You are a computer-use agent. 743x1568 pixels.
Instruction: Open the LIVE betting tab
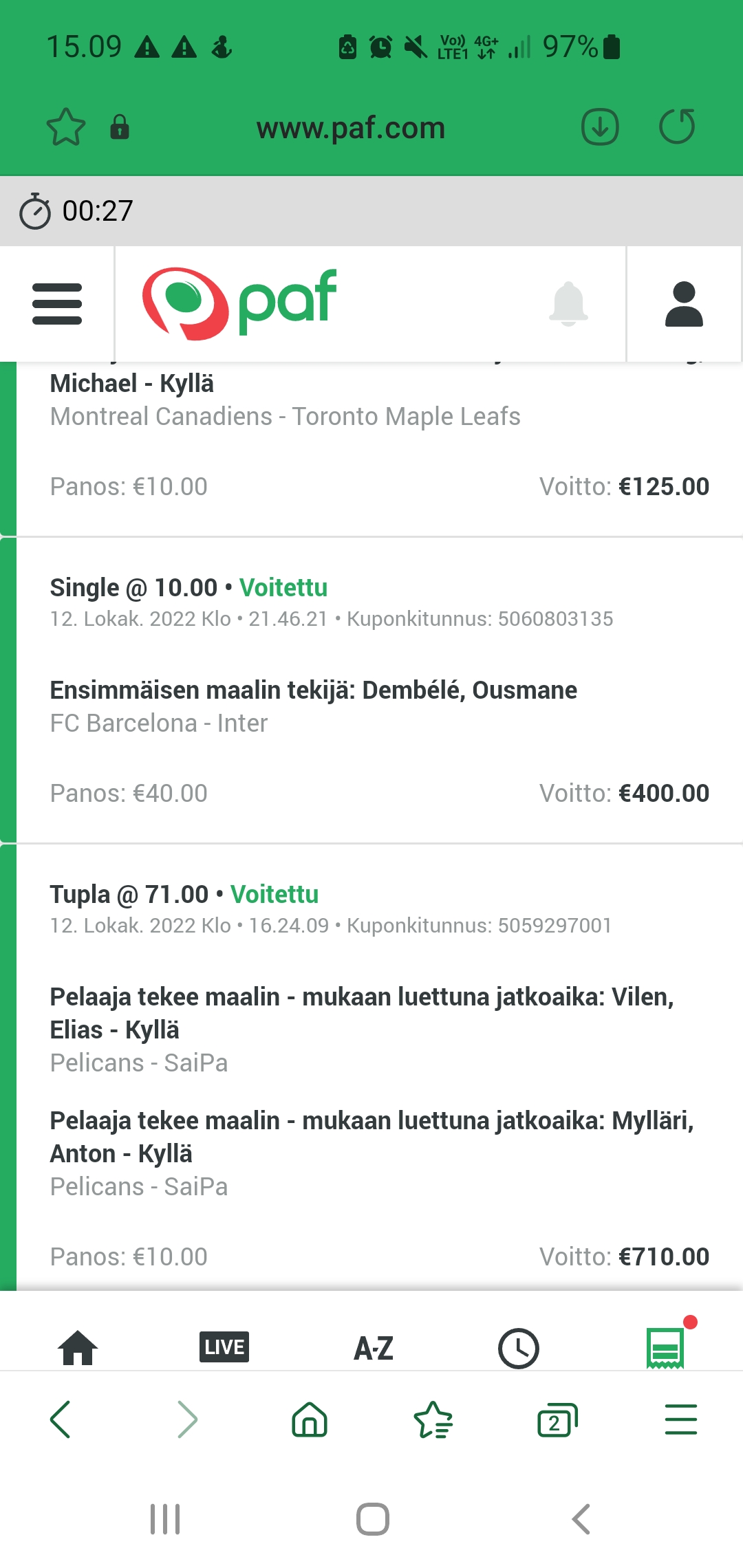224,1347
